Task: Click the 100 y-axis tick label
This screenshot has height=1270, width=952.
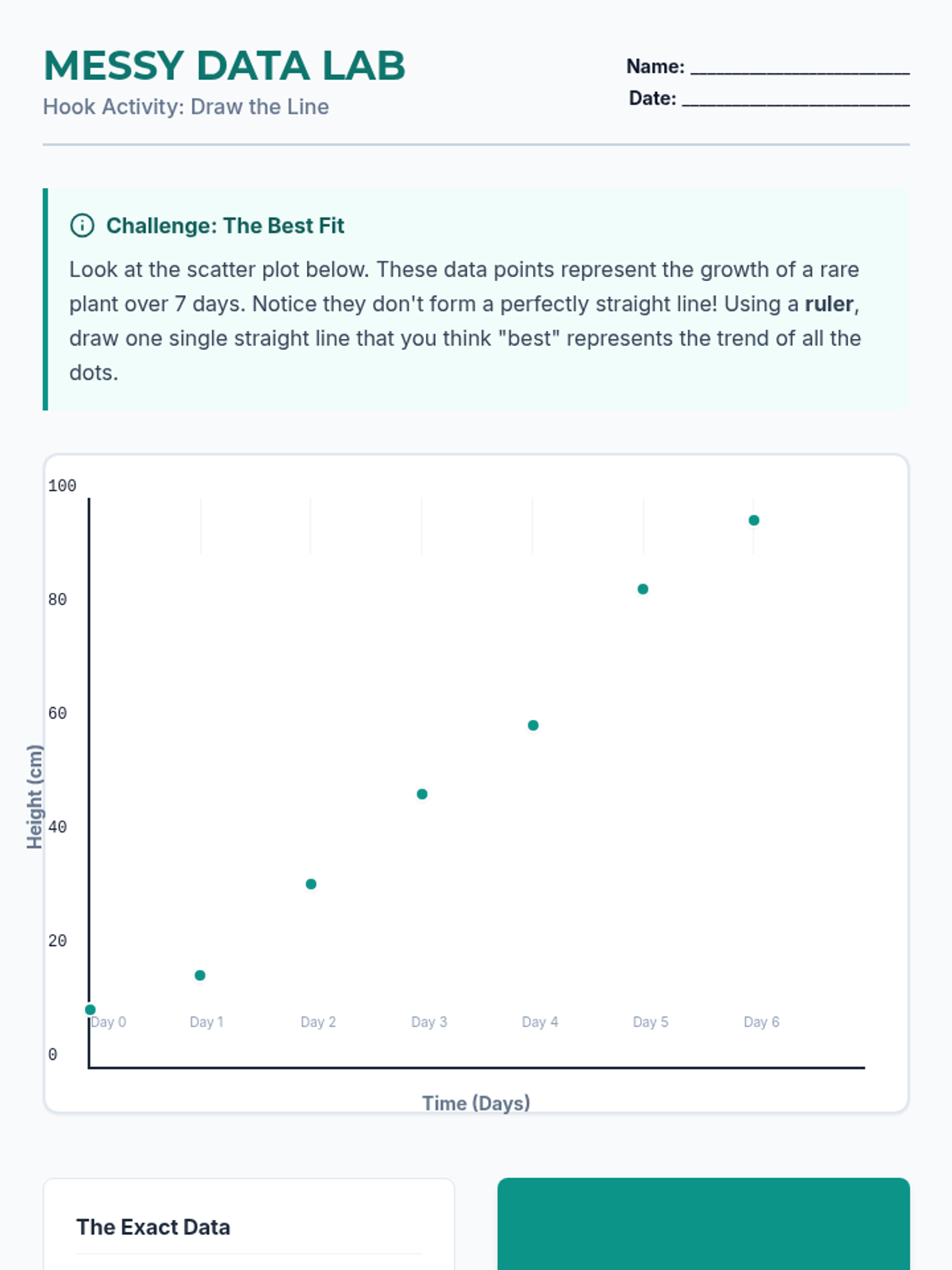Action: (x=62, y=486)
